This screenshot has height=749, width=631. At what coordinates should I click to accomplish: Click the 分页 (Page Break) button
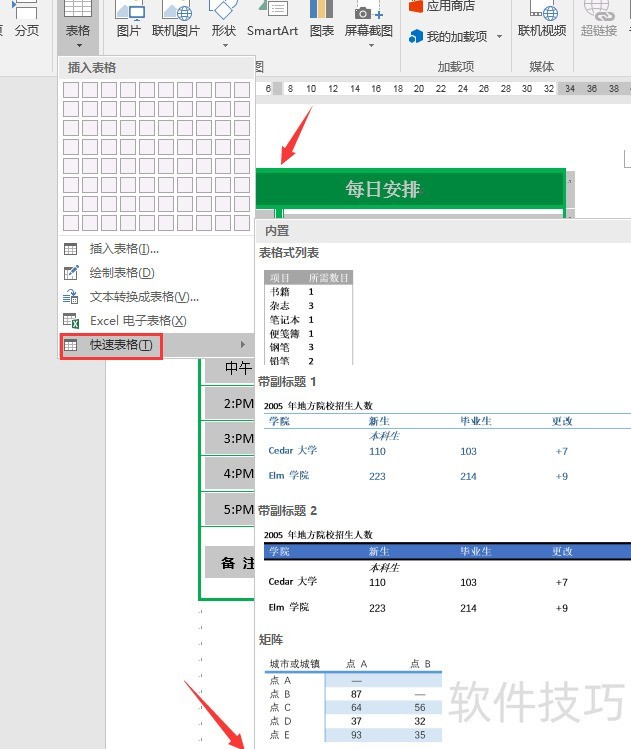pyautogui.click(x=26, y=19)
